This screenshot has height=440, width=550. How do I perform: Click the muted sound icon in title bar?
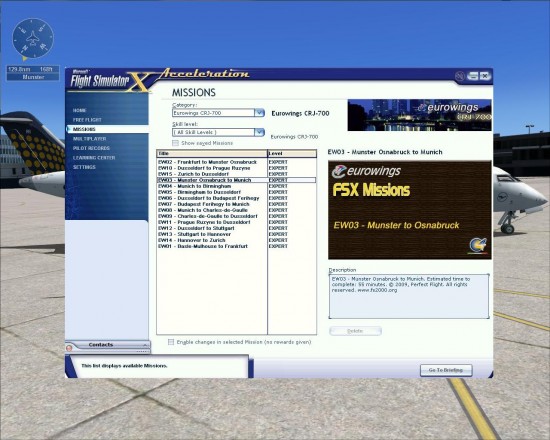[460, 76]
